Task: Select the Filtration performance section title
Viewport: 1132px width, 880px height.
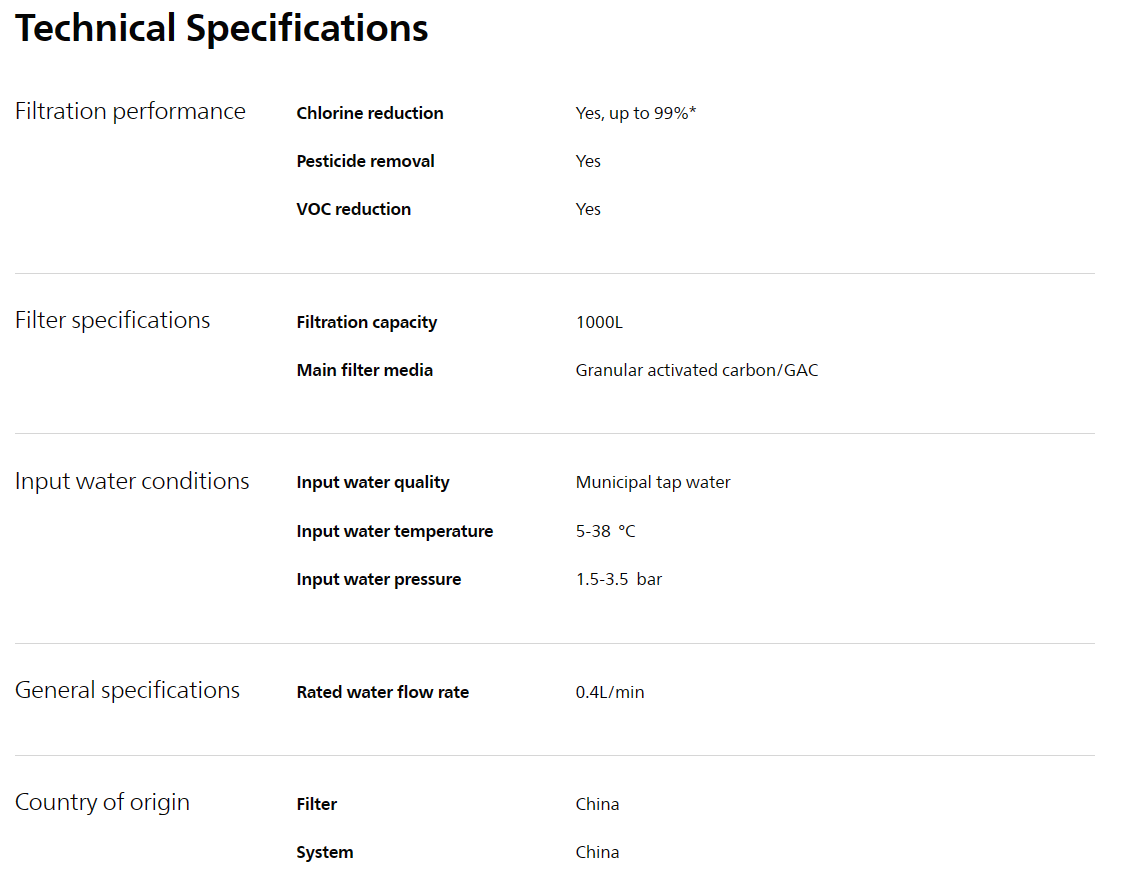Action: [131, 111]
